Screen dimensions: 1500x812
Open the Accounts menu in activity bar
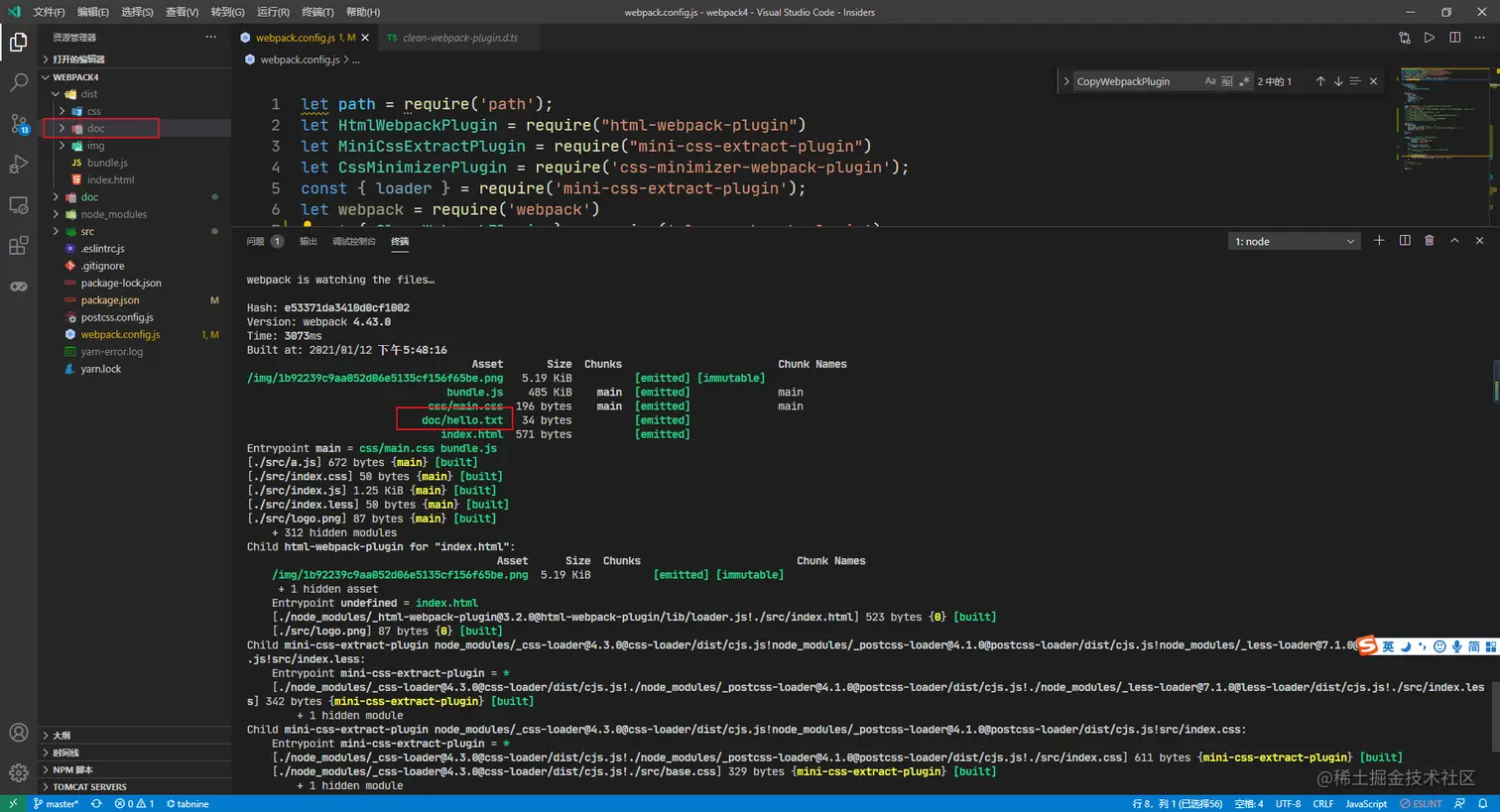[x=18, y=733]
